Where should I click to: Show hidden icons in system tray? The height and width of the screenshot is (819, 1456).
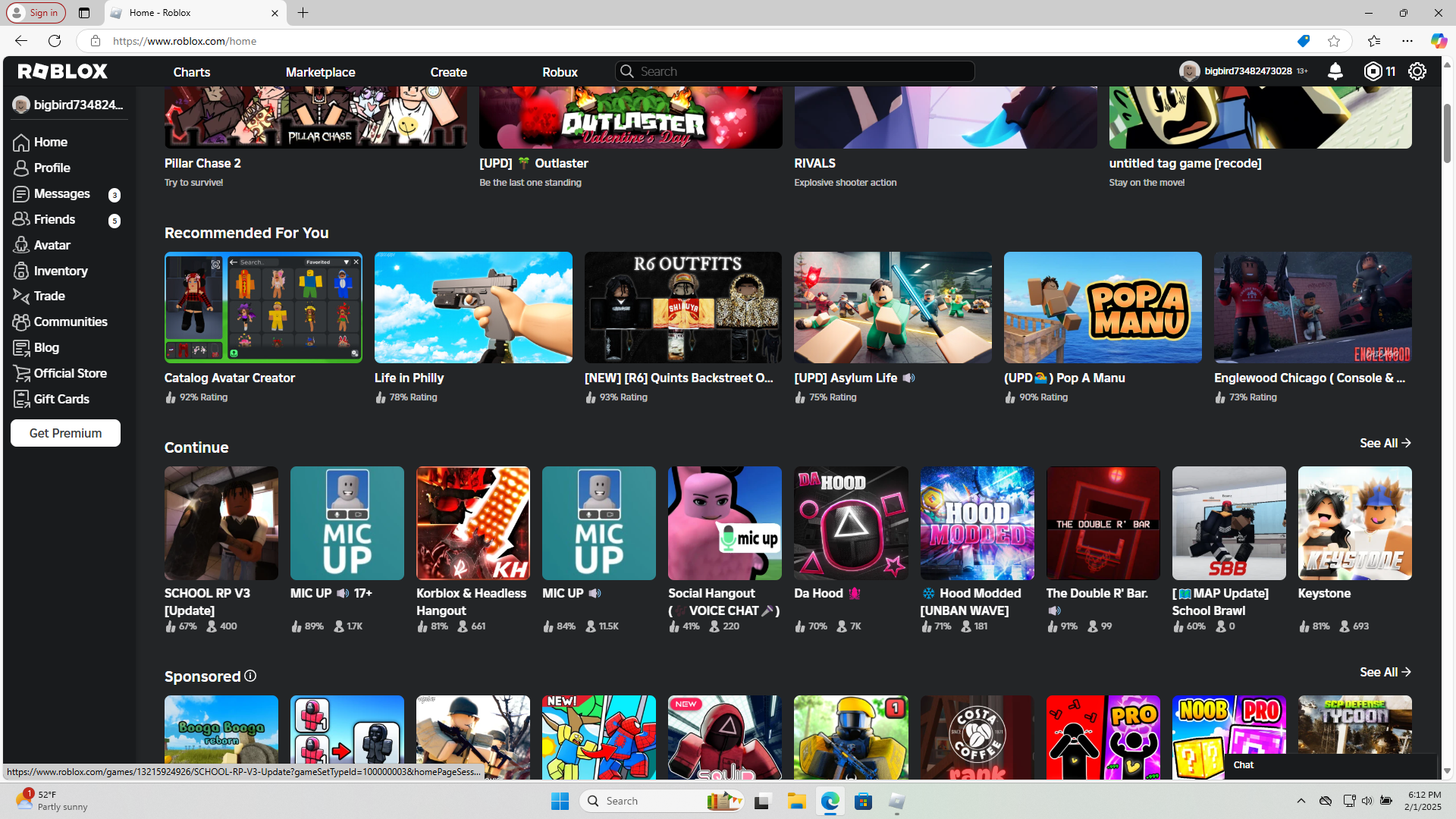click(x=1301, y=801)
